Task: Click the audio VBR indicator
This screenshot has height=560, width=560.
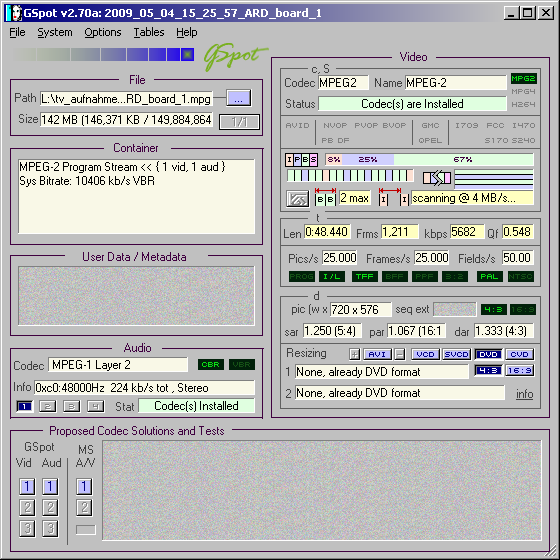Action: (242, 365)
